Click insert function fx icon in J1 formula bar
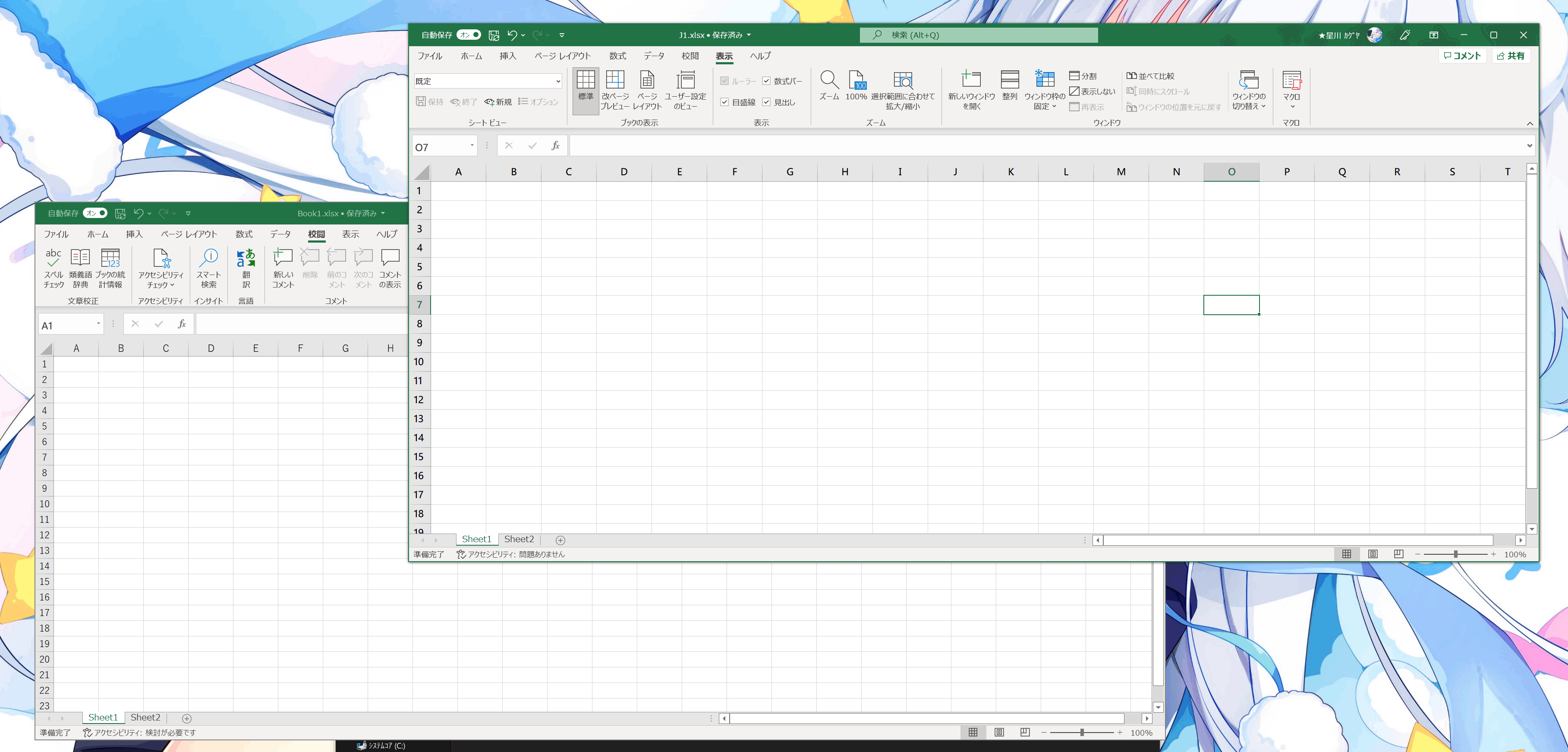Screen dimensions: 1568x752 [x=555, y=145]
